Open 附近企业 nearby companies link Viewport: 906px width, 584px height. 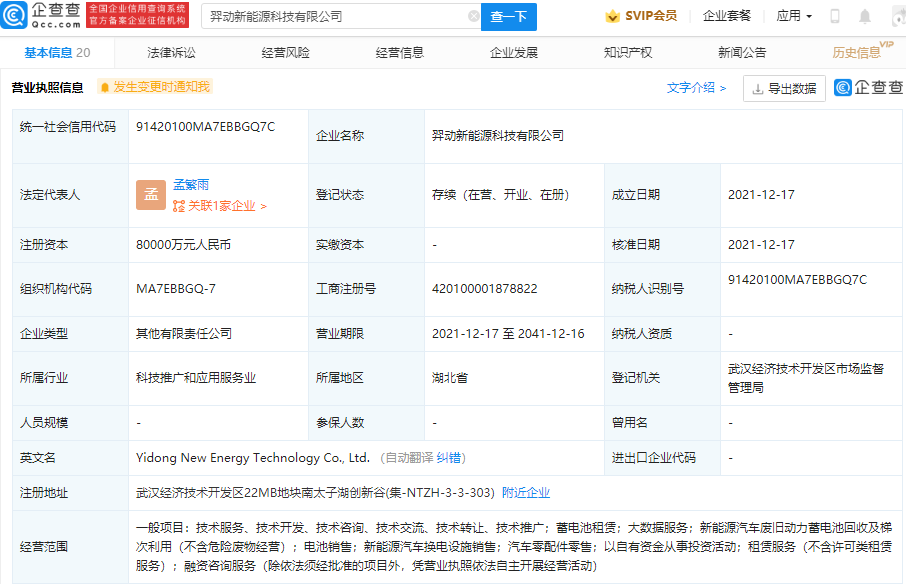click(526, 493)
